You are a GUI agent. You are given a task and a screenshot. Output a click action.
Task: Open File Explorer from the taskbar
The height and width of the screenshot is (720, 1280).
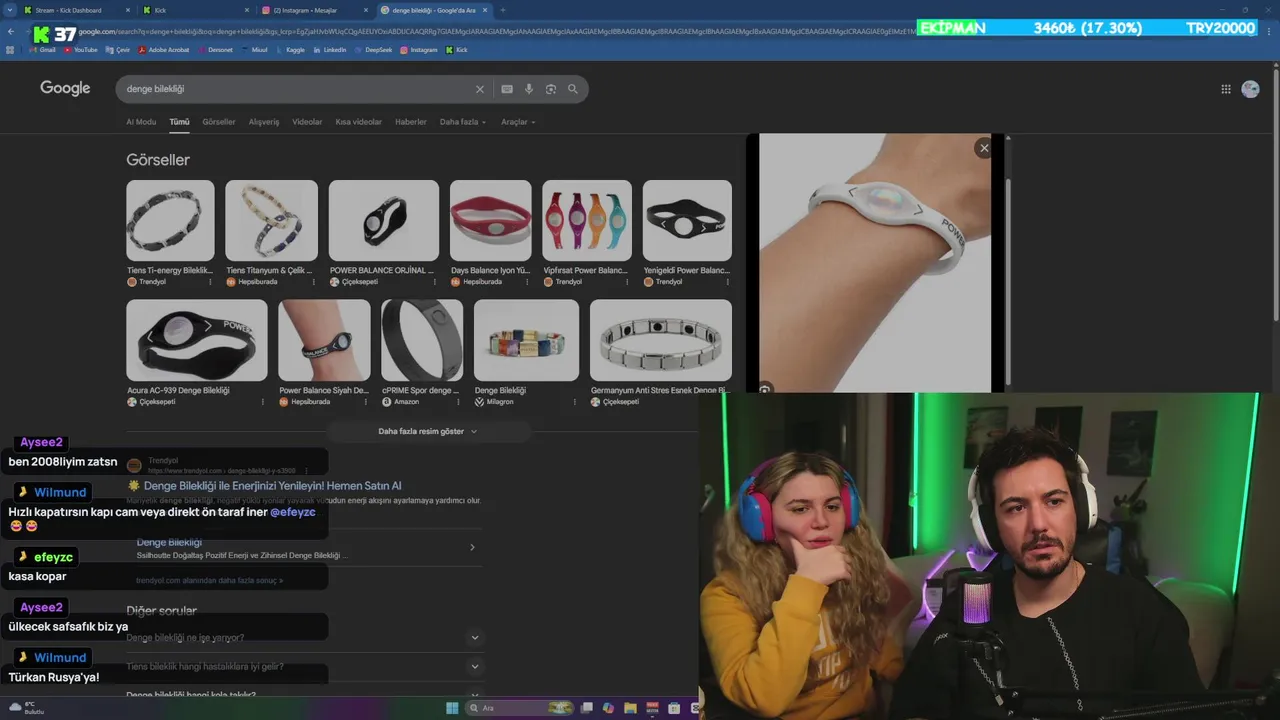coord(630,708)
